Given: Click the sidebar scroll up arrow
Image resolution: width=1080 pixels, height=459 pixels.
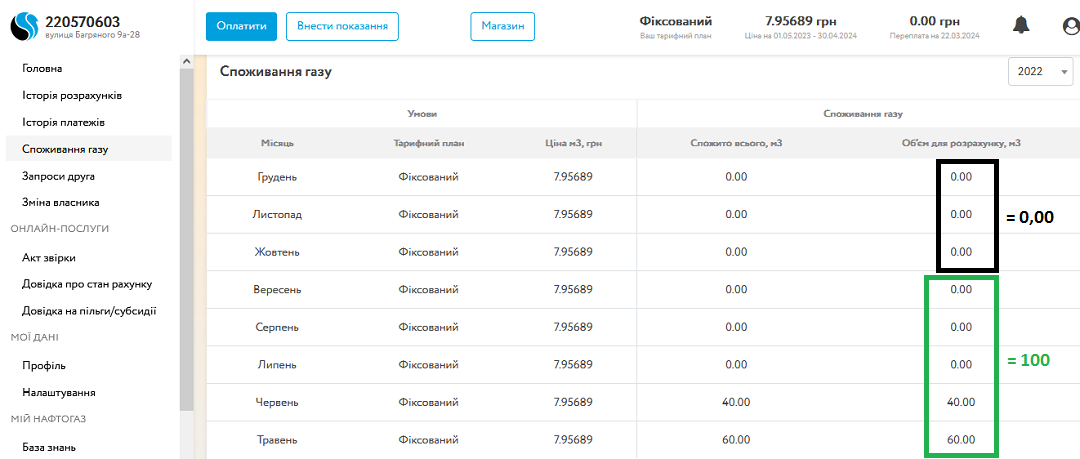Looking at the screenshot, I should 186,62.
